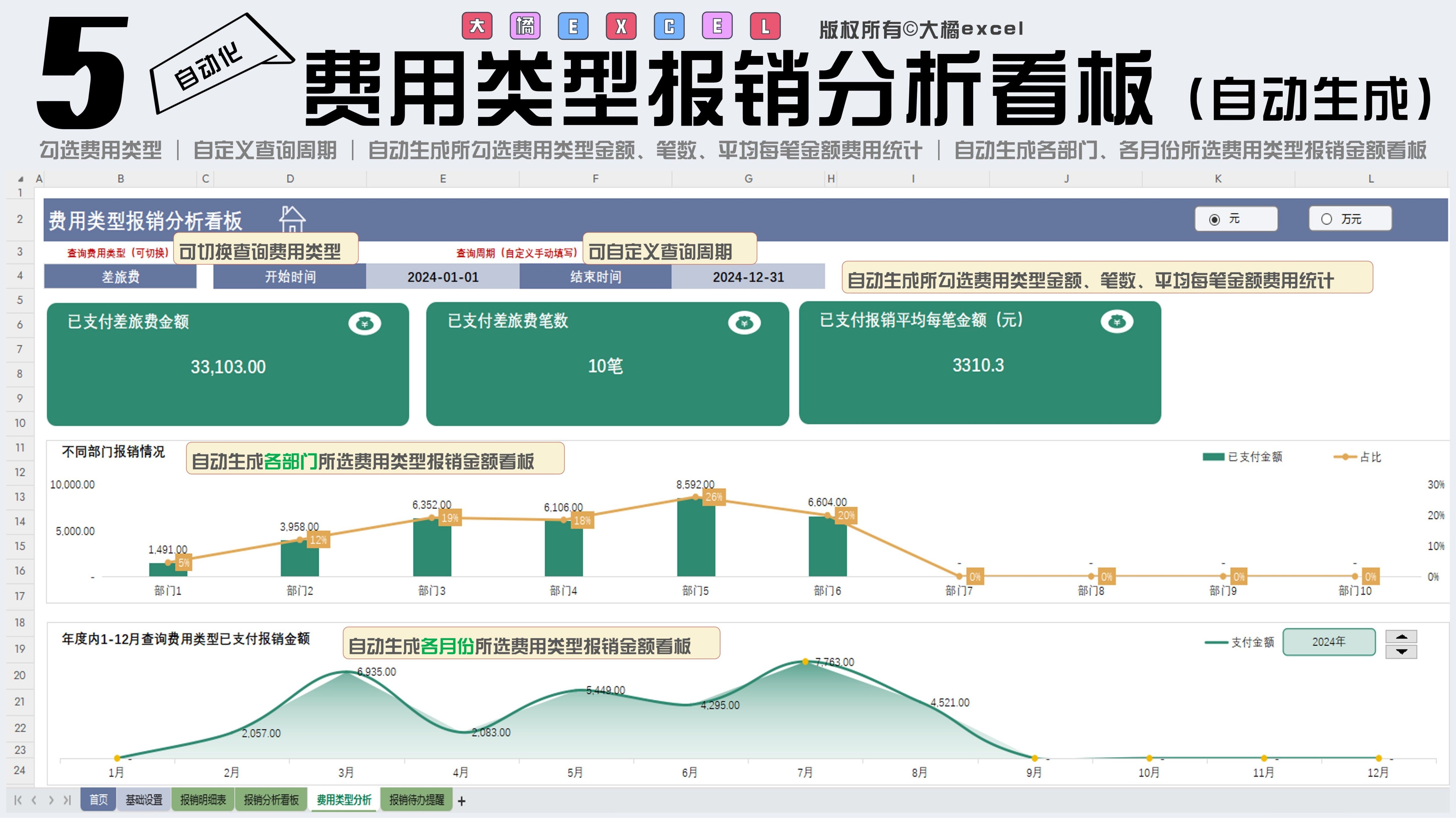Click money bag icon on 平均每笔金额 card
Screen dimensions: 1456x819
coord(1116,322)
